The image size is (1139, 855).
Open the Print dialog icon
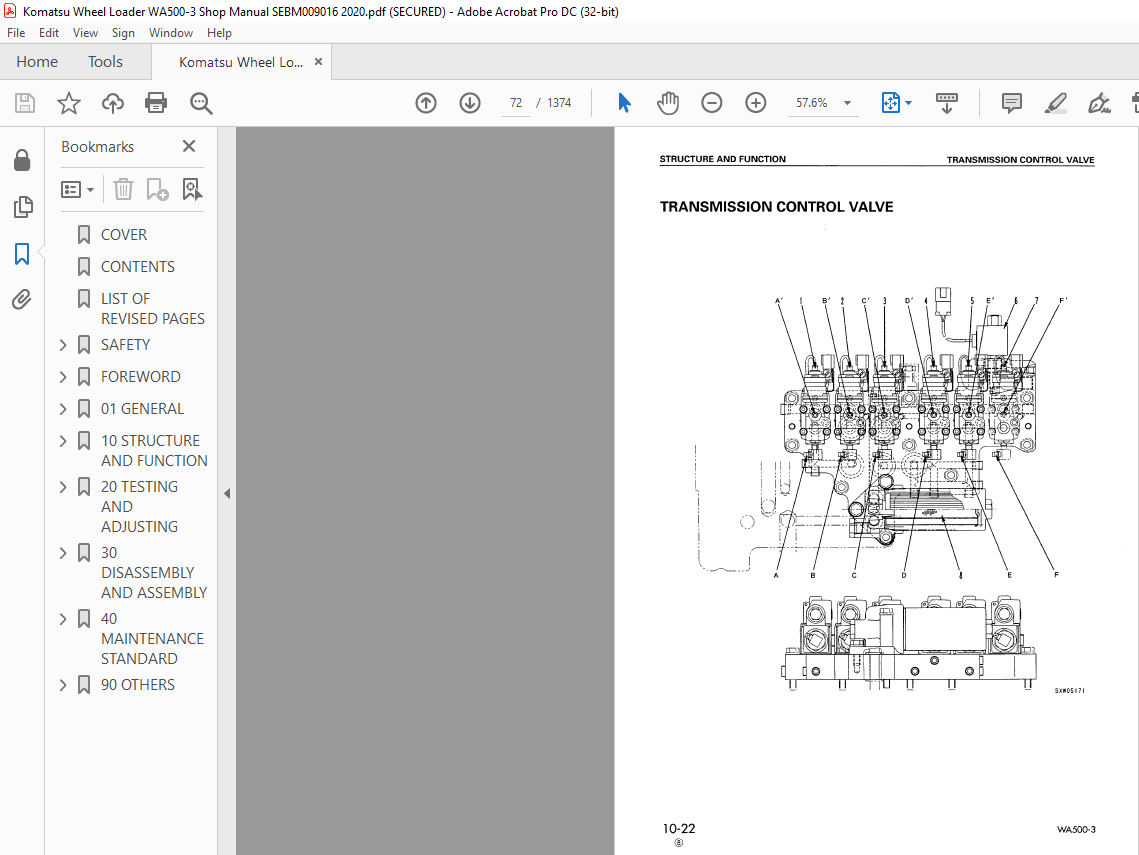(x=156, y=103)
